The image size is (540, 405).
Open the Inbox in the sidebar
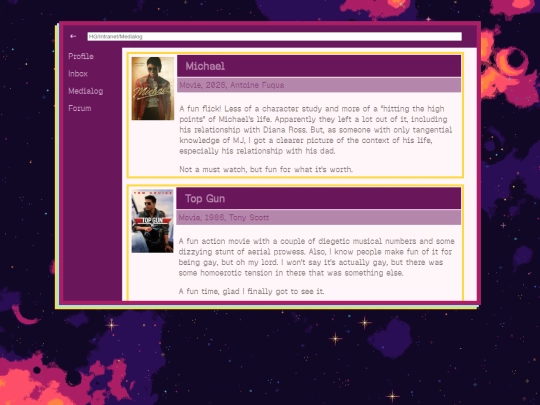78,74
